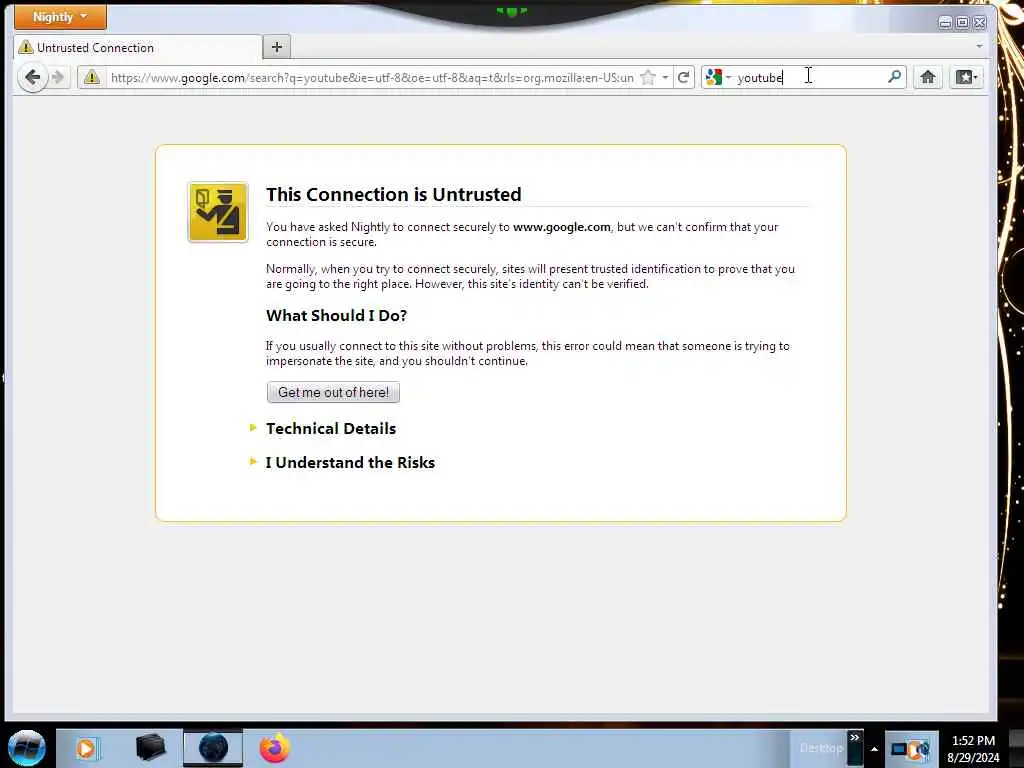The image size is (1024, 768).
Task: Go forward with the forward arrow button
Action: pyautogui.click(x=59, y=78)
